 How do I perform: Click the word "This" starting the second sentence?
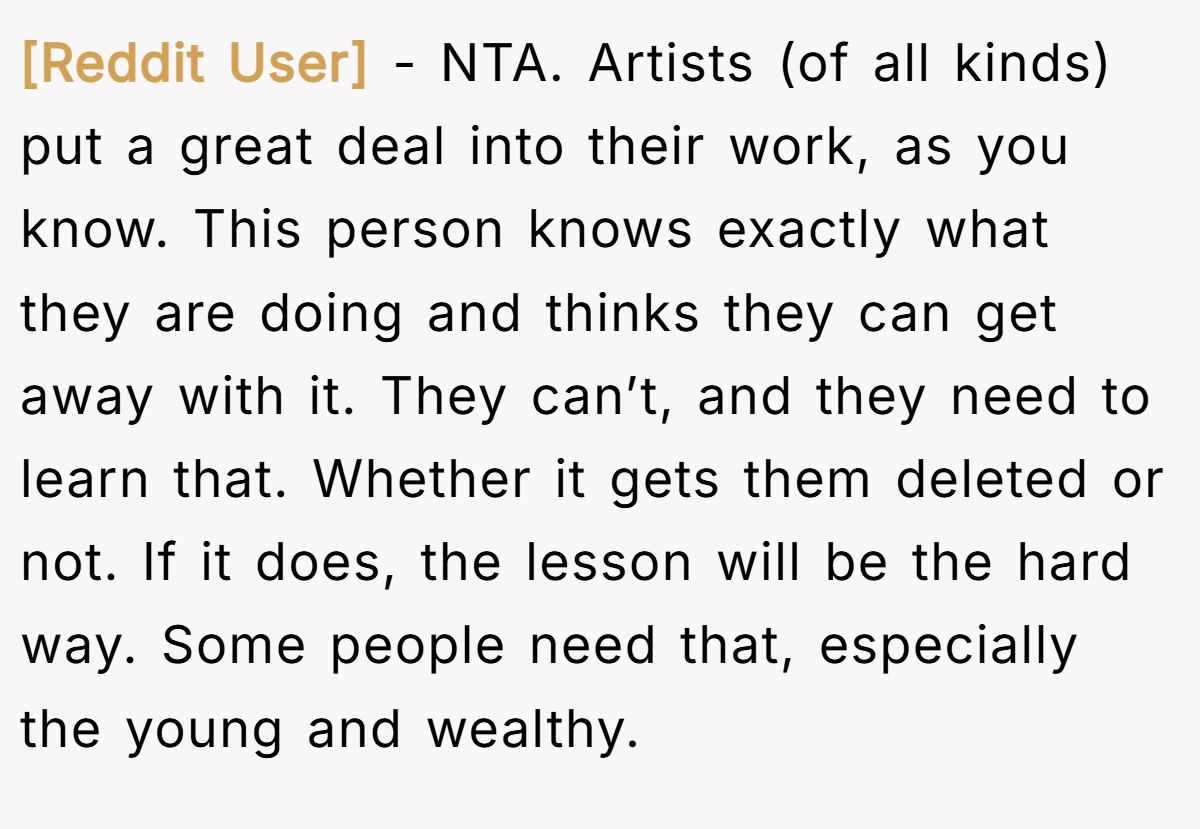pos(247,231)
